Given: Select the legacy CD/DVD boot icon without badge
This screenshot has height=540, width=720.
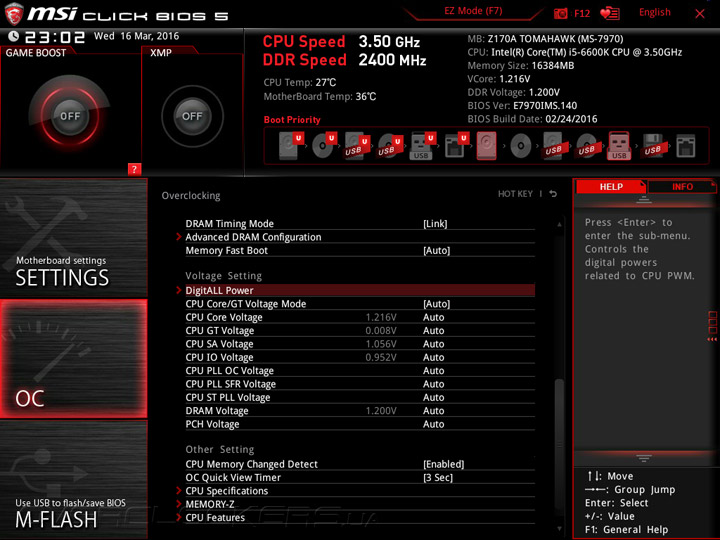Looking at the screenshot, I should [521, 146].
